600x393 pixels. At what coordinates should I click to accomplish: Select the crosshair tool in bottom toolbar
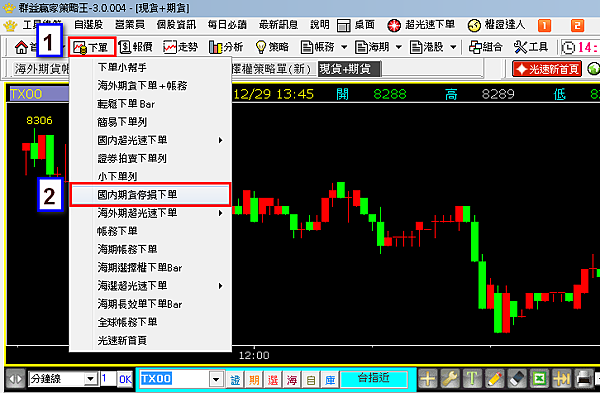(428, 379)
